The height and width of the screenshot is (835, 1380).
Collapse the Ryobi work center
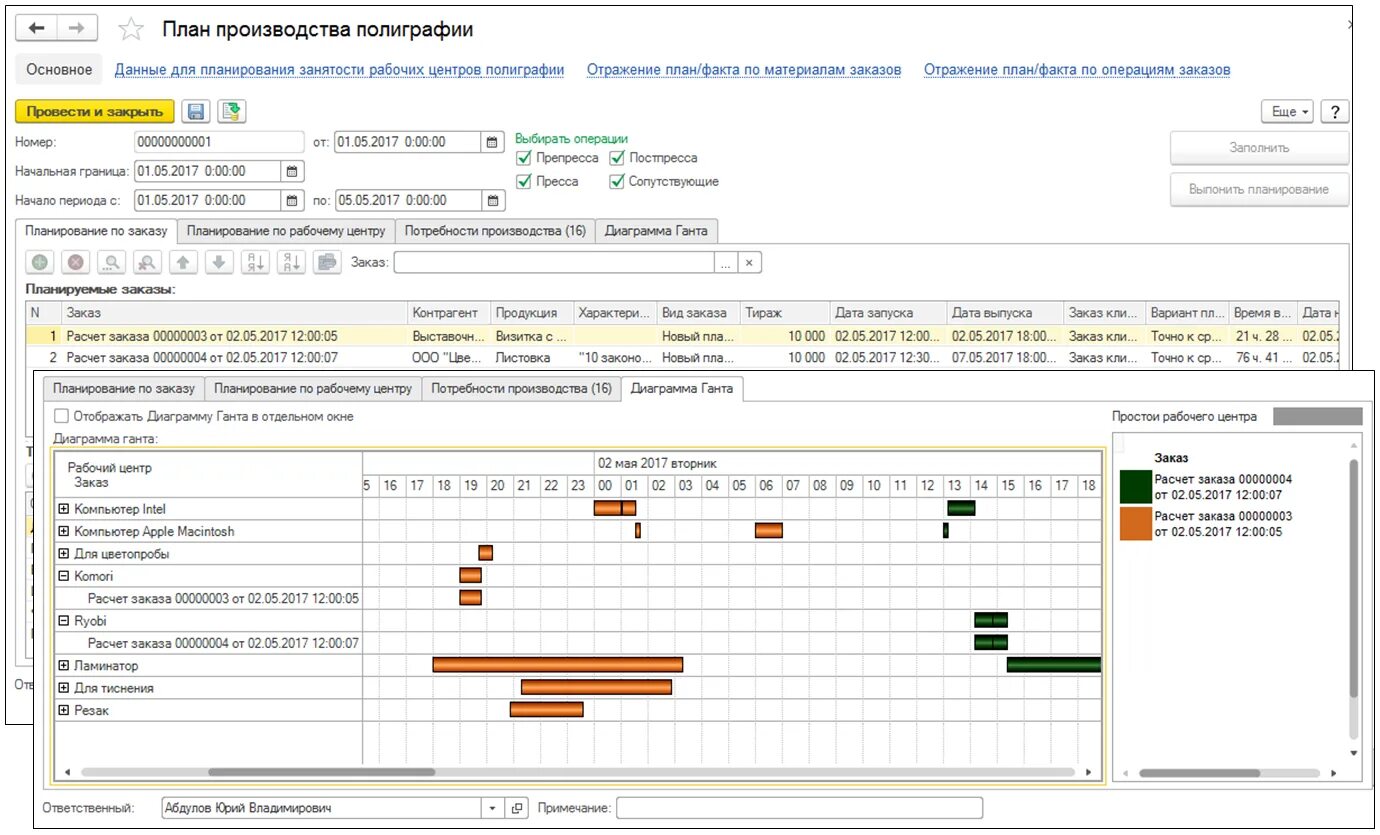tap(64, 621)
